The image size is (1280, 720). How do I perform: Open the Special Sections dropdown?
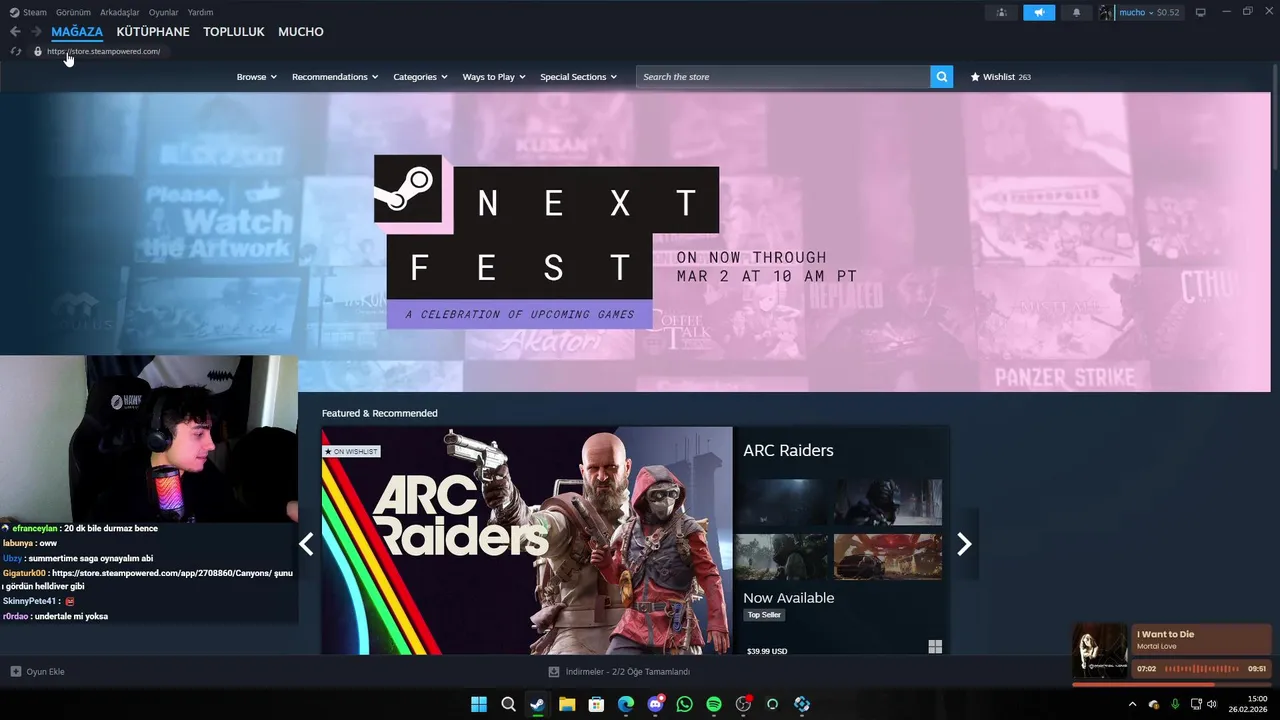(578, 77)
